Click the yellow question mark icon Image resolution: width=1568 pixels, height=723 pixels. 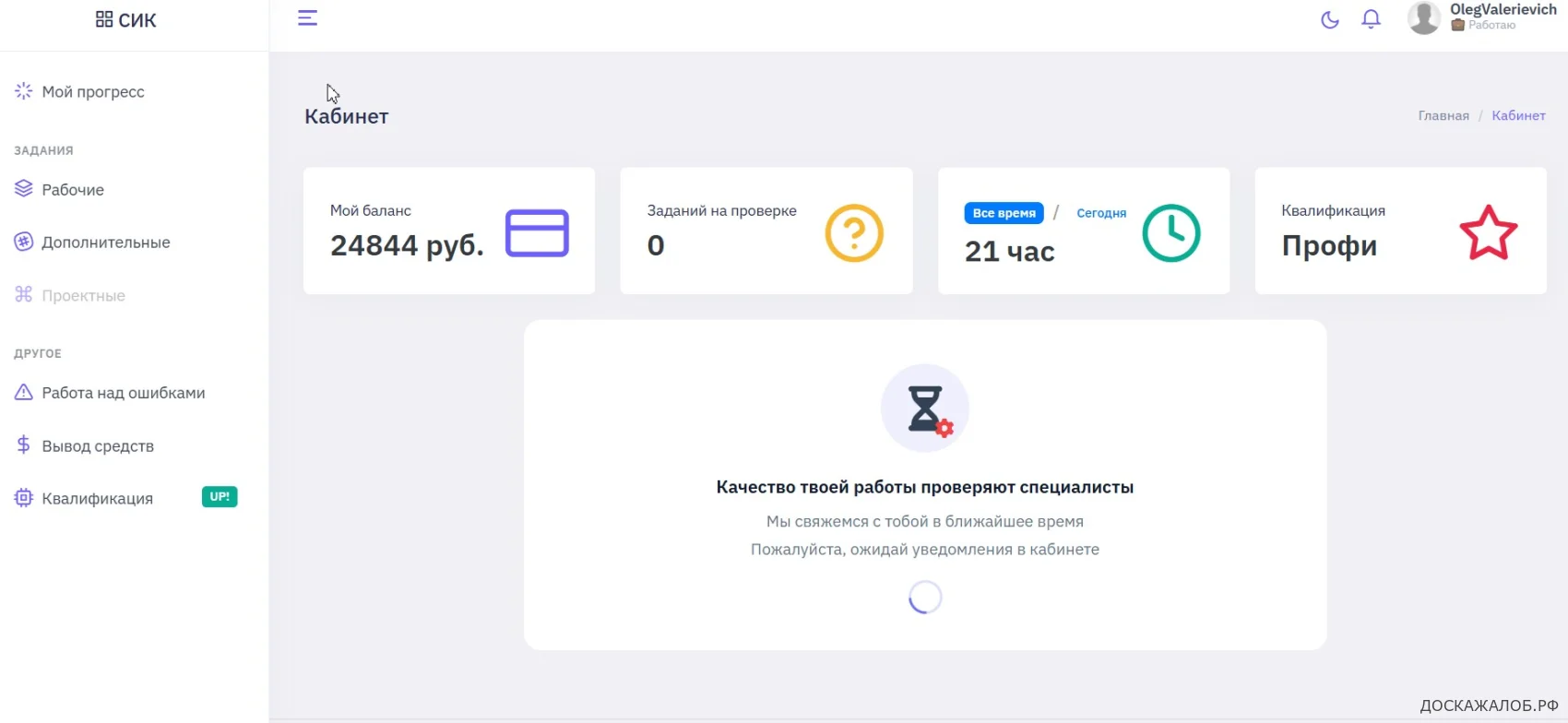pyautogui.click(x=853, y=233)
